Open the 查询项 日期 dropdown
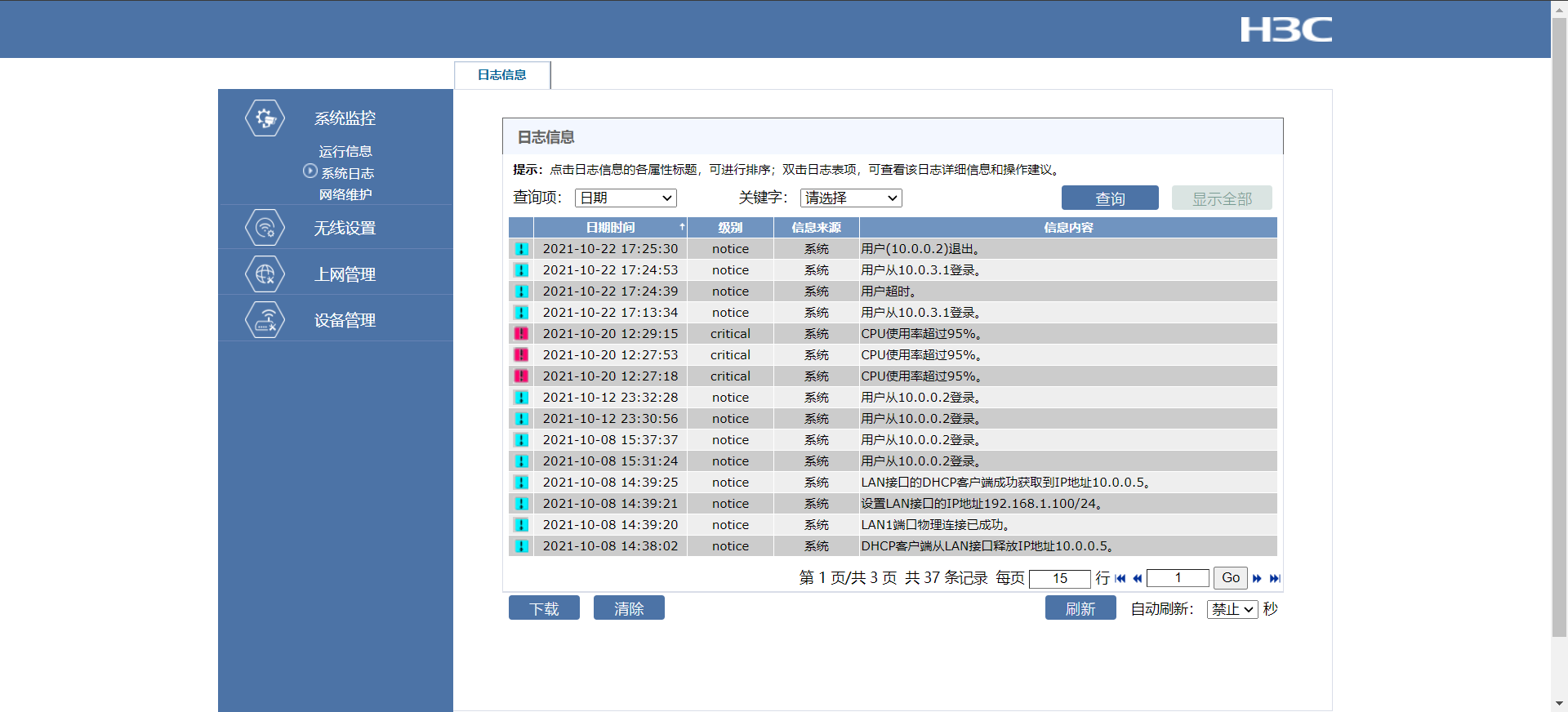Image resolution: width=1568 pixels, height=712 pixels. tap(626, 198)
